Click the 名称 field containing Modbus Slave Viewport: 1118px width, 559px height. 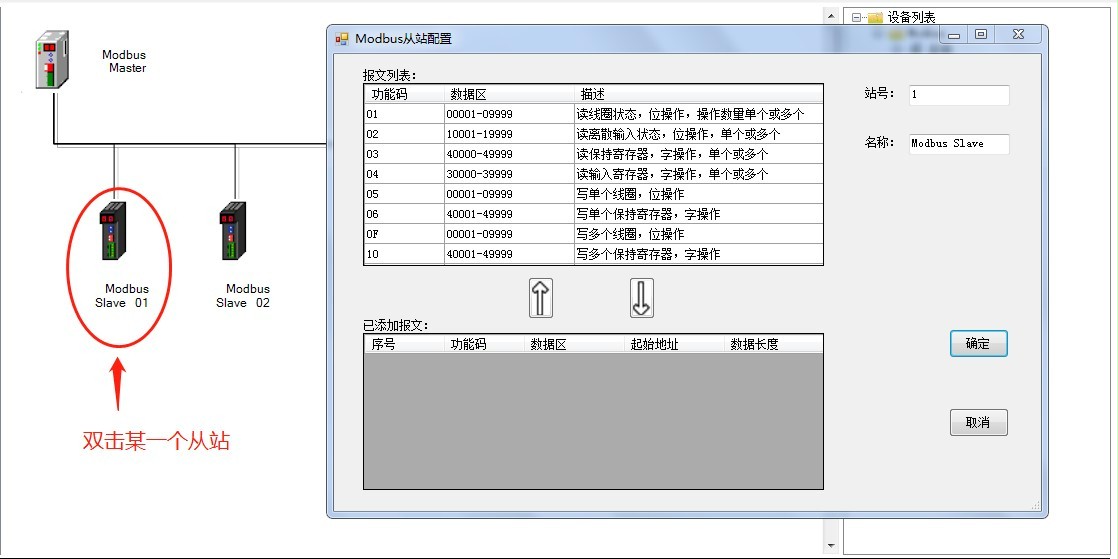pos(958,144)
